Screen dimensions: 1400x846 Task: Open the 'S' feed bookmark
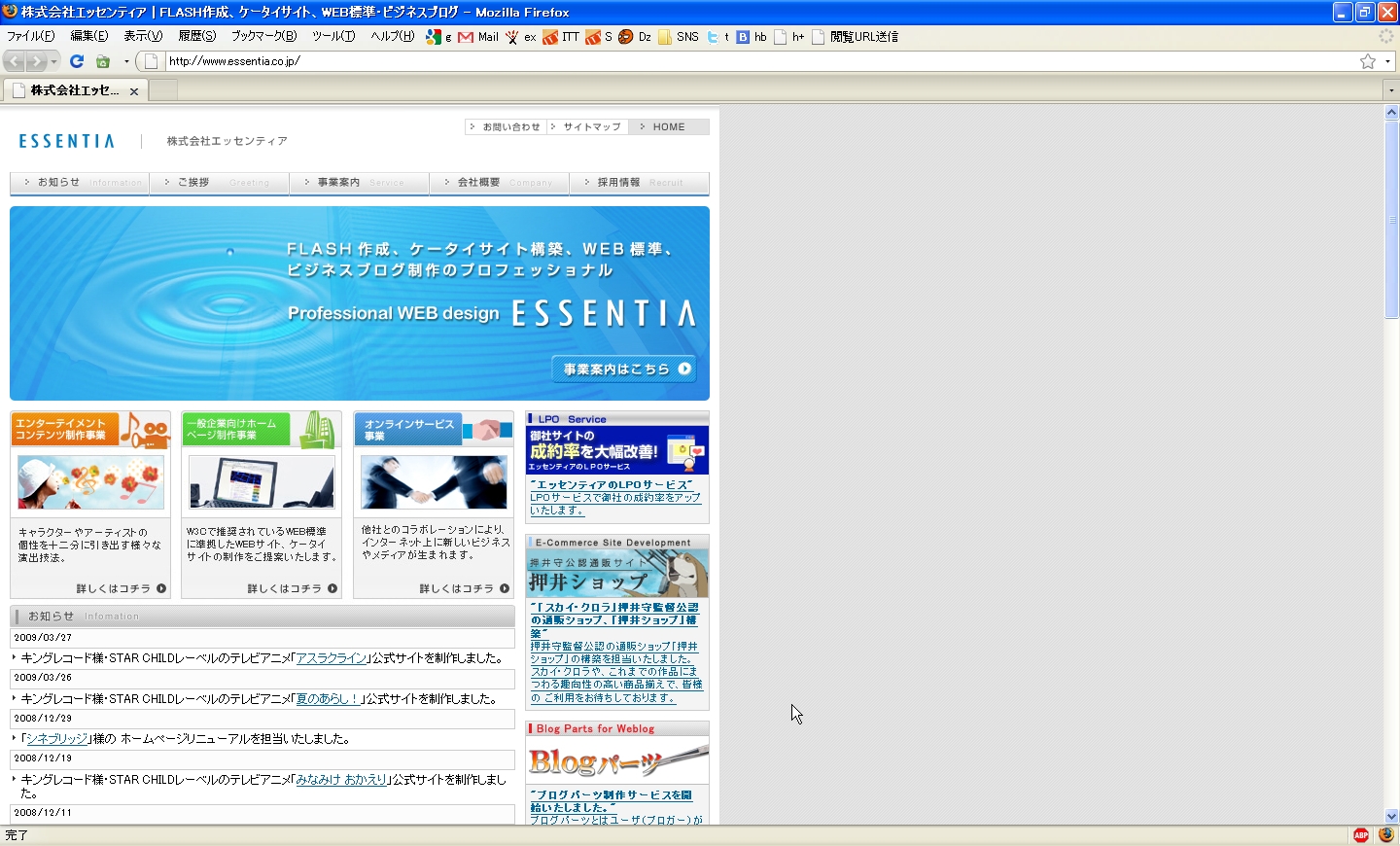599,37
